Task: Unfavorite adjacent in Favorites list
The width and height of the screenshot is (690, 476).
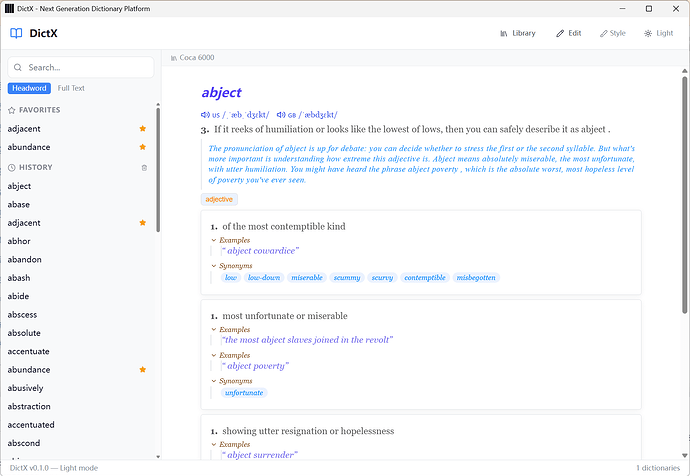Action: pyautogui.click(x=143, y=128)
